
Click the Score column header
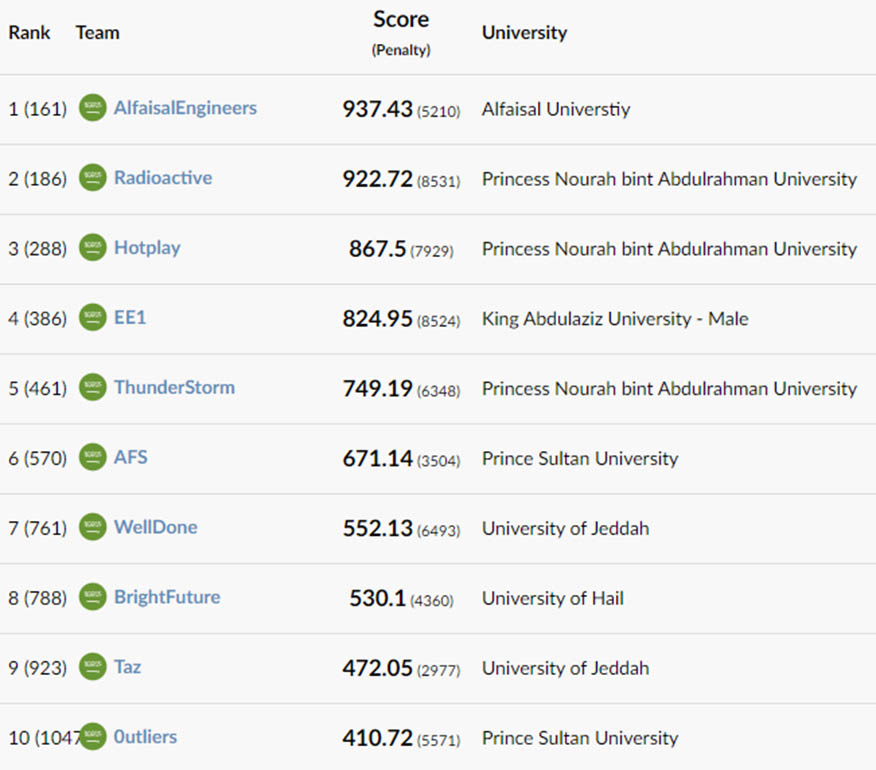coord(401,20)
